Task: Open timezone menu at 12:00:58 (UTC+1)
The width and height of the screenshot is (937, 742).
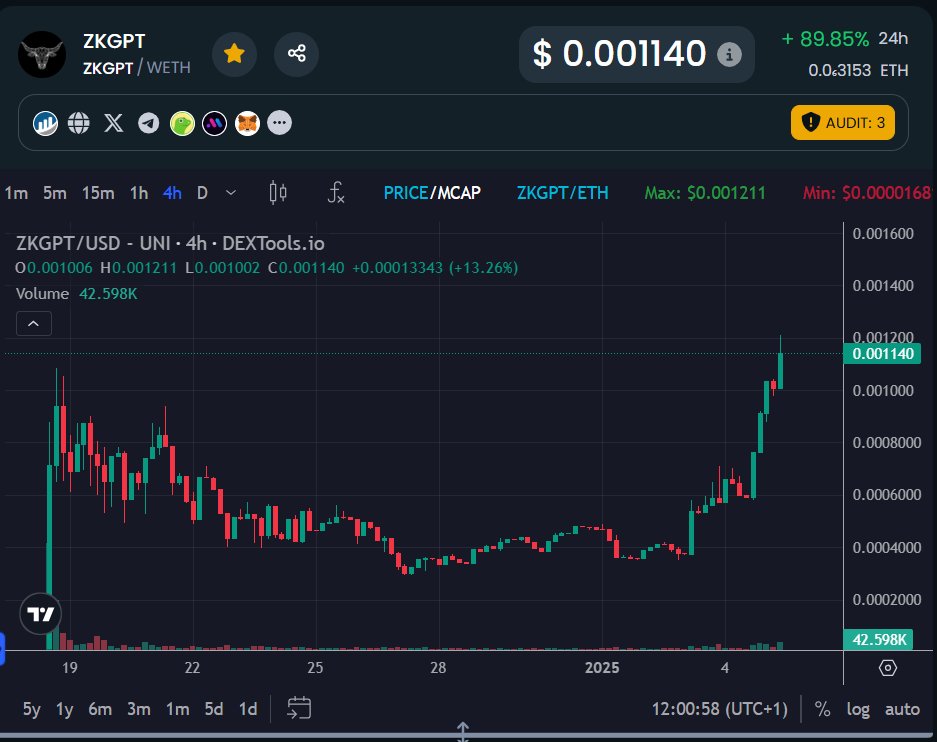Action: coord(719,709)
